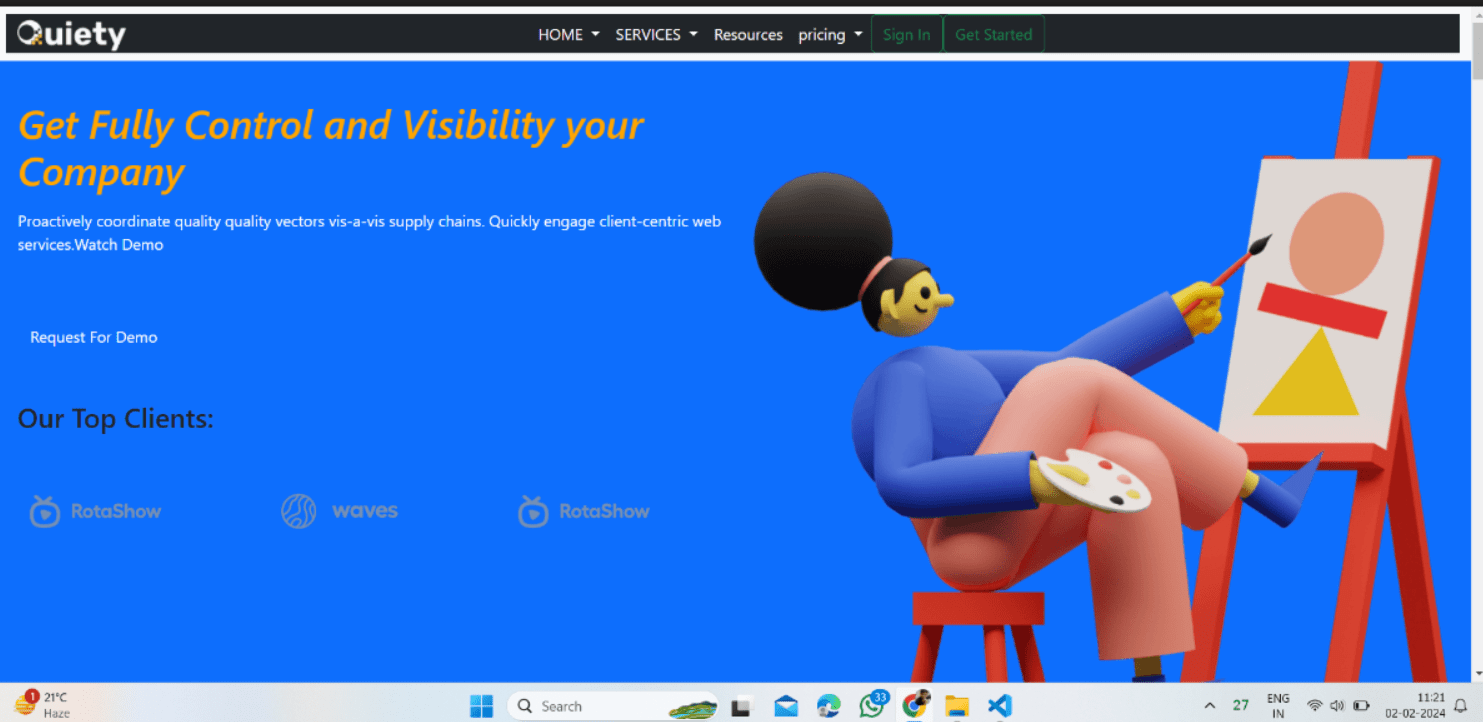Image resolution: width=1483 pixels, height=722 pixels.
Task: Click the Quiety logo in navbar
Action: click(x=72, y=35)
